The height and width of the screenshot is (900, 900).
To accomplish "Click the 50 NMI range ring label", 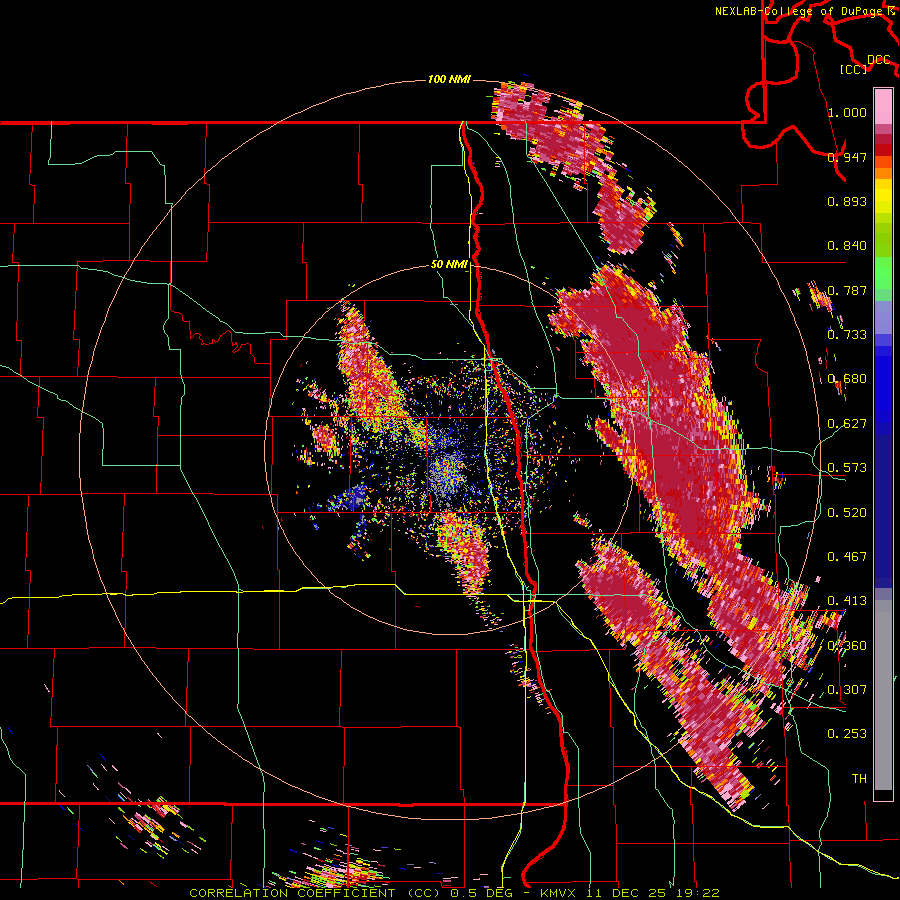I will coord(449,265).
